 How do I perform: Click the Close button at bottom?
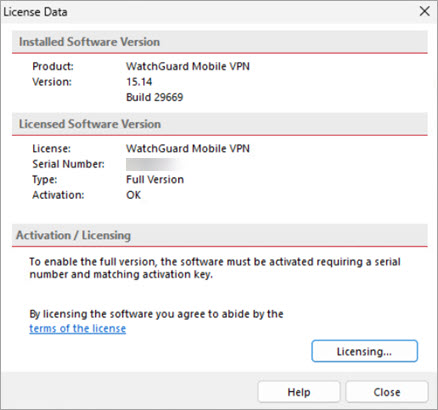(x=387, y=392)
